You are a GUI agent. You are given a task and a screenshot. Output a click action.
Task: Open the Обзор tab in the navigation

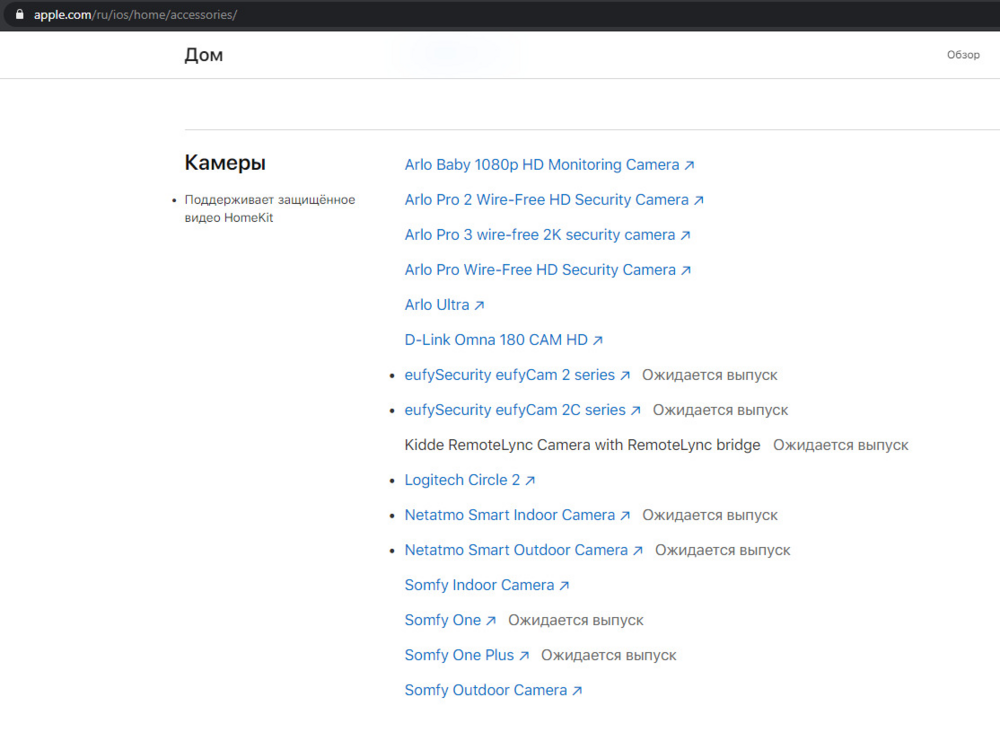963,55
